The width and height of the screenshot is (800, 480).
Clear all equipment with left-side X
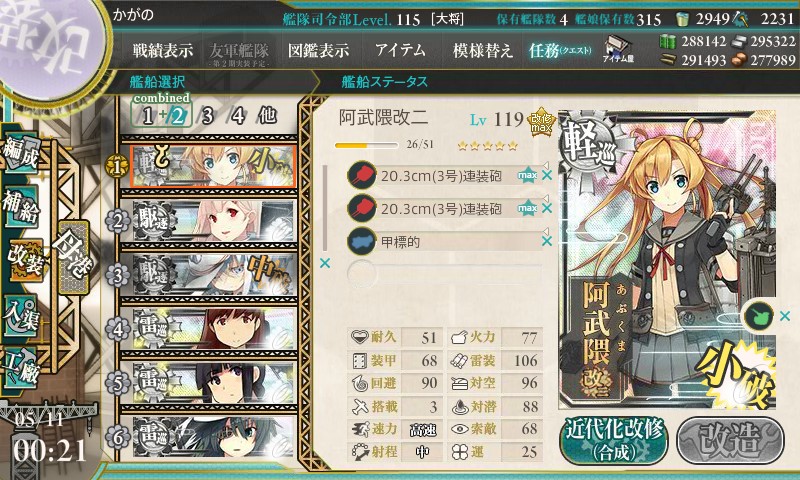pyautogui.click(x=324, y=263)
